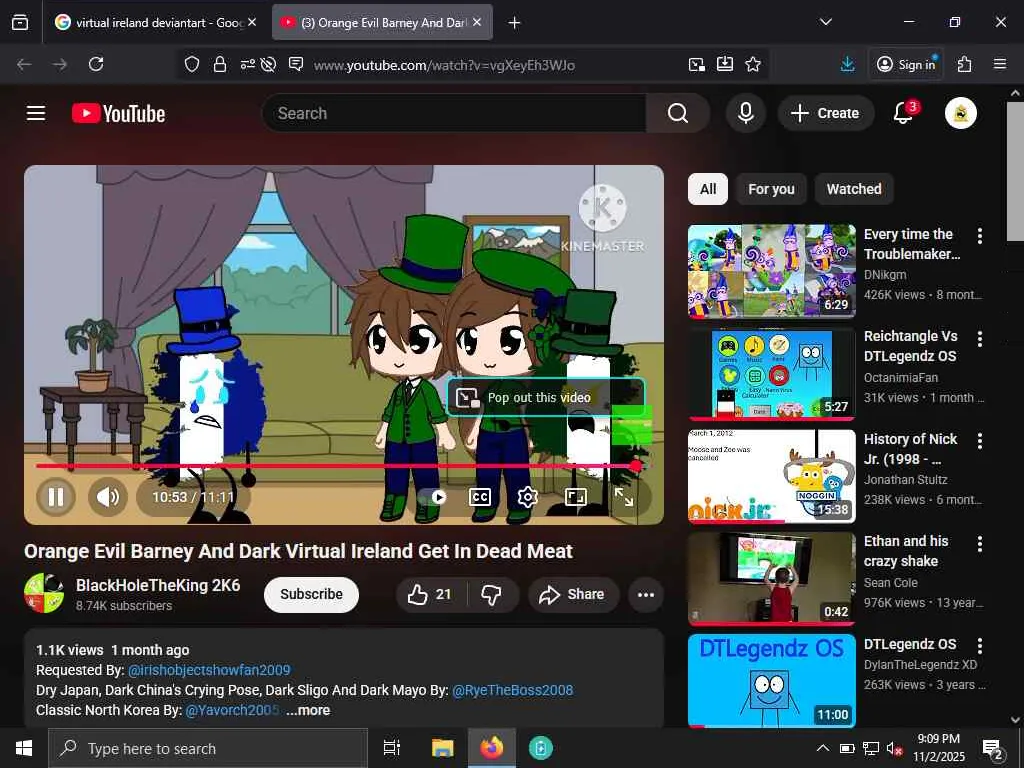Image resolution: width=1024 pixels, height=768 pixels.
Task: Click the YouTube URL address bar
Action: click(444, 65)
